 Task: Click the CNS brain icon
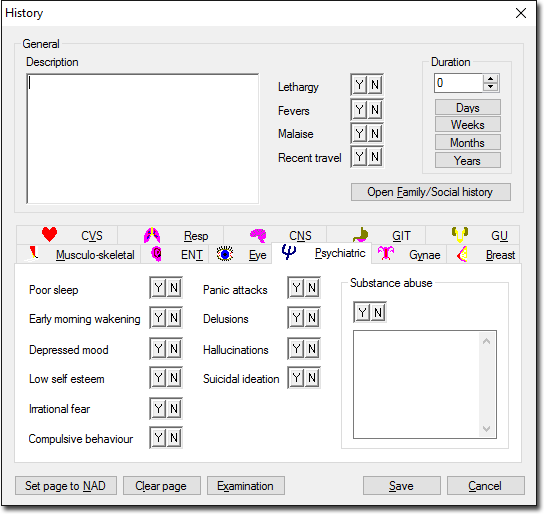tap(258, 235)
